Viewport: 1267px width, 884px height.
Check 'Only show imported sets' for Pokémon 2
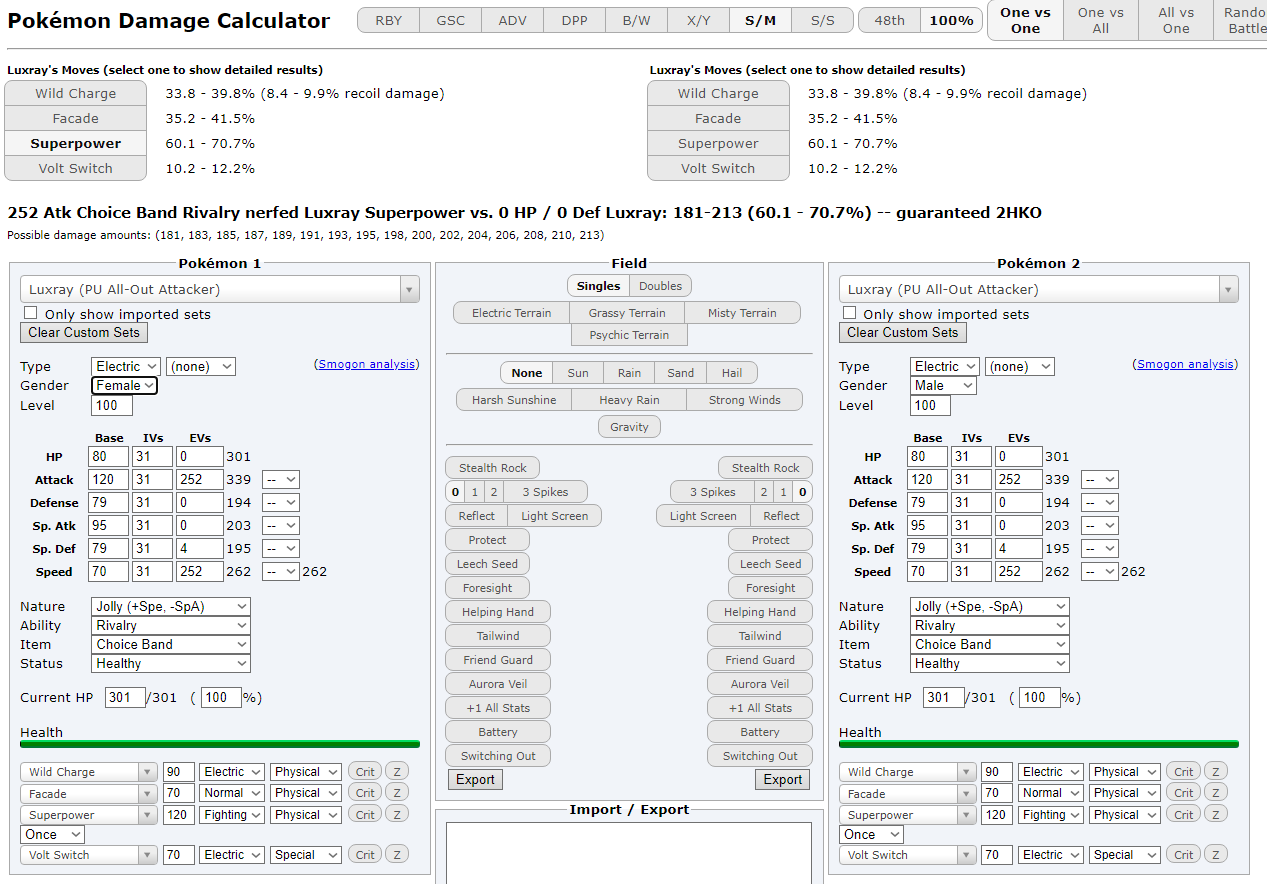[848, 313]
